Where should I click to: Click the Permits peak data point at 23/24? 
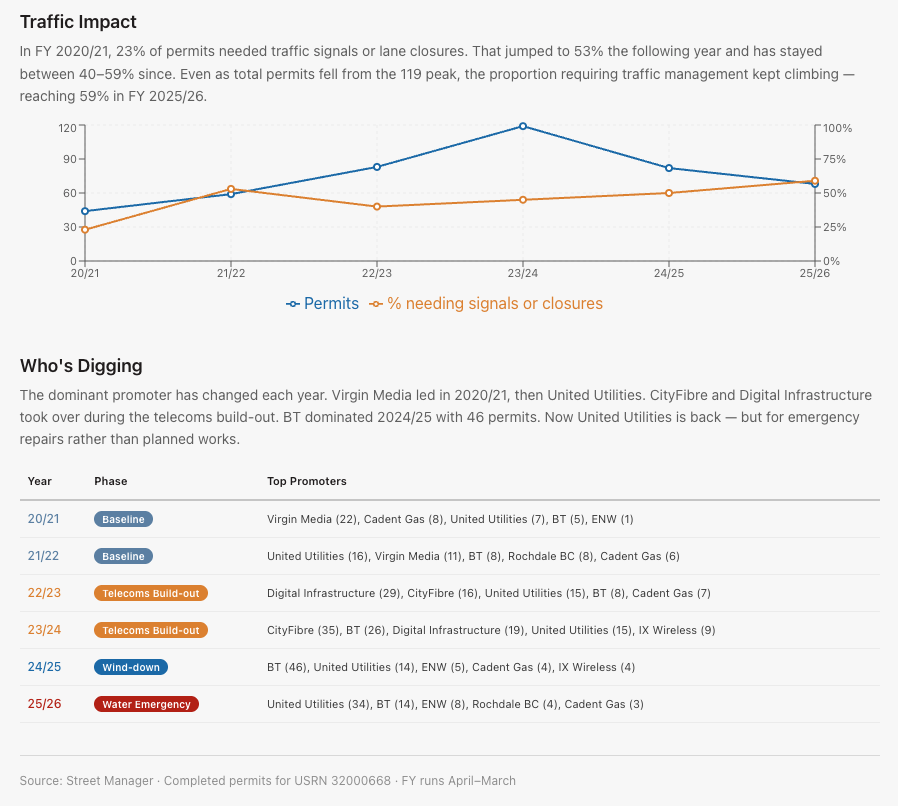523,126
